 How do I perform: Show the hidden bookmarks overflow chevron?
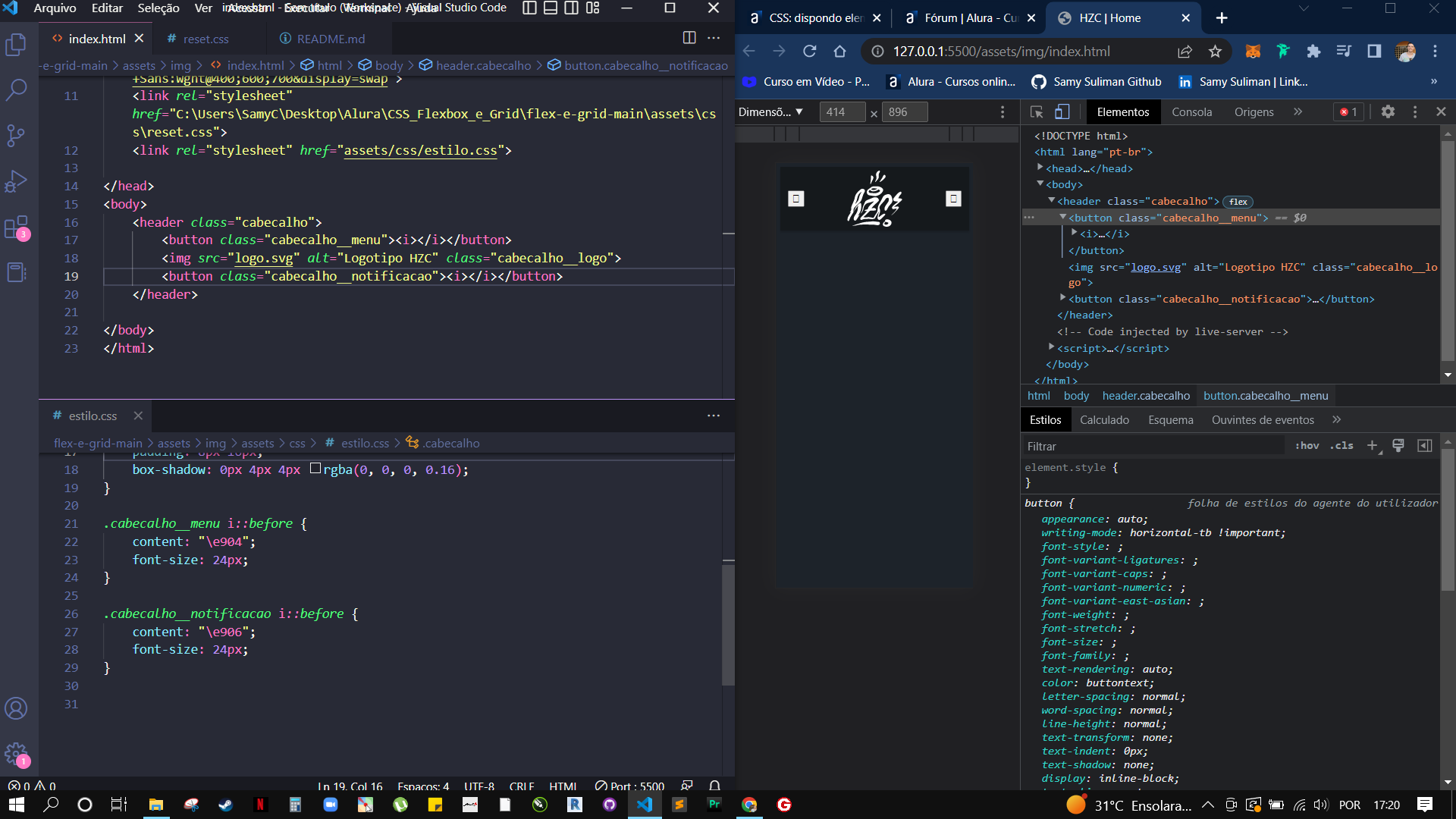(1433, 82)
